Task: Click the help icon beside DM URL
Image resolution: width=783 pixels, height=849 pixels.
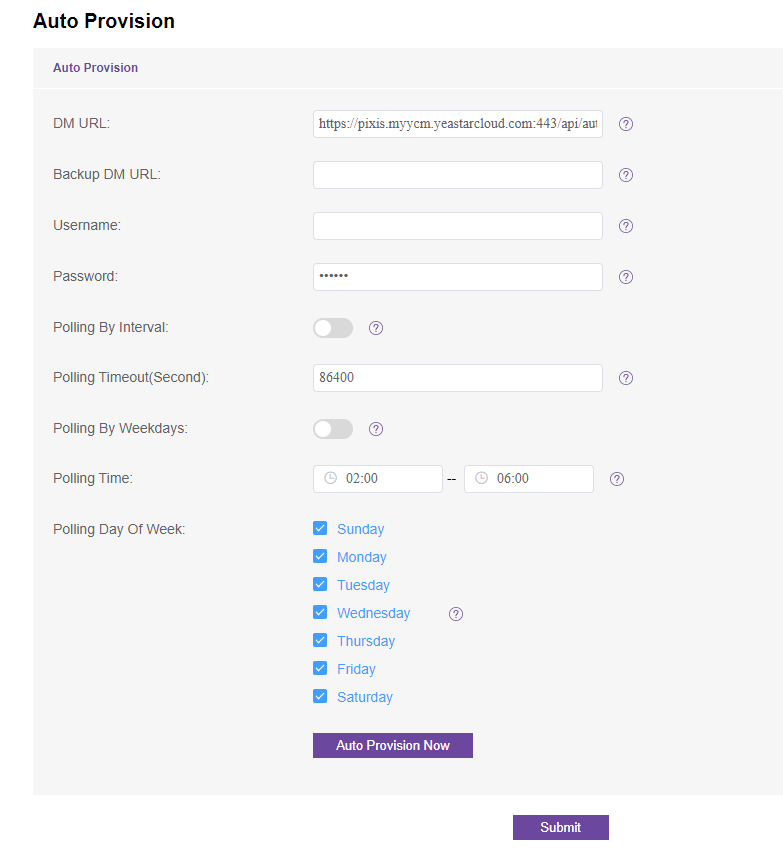Action: [x=625, y=124]
